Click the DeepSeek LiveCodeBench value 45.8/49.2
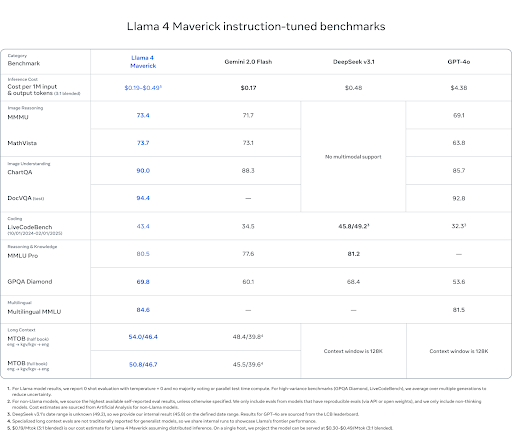Screen dimensions: 512x437 [x=354, y=226]
